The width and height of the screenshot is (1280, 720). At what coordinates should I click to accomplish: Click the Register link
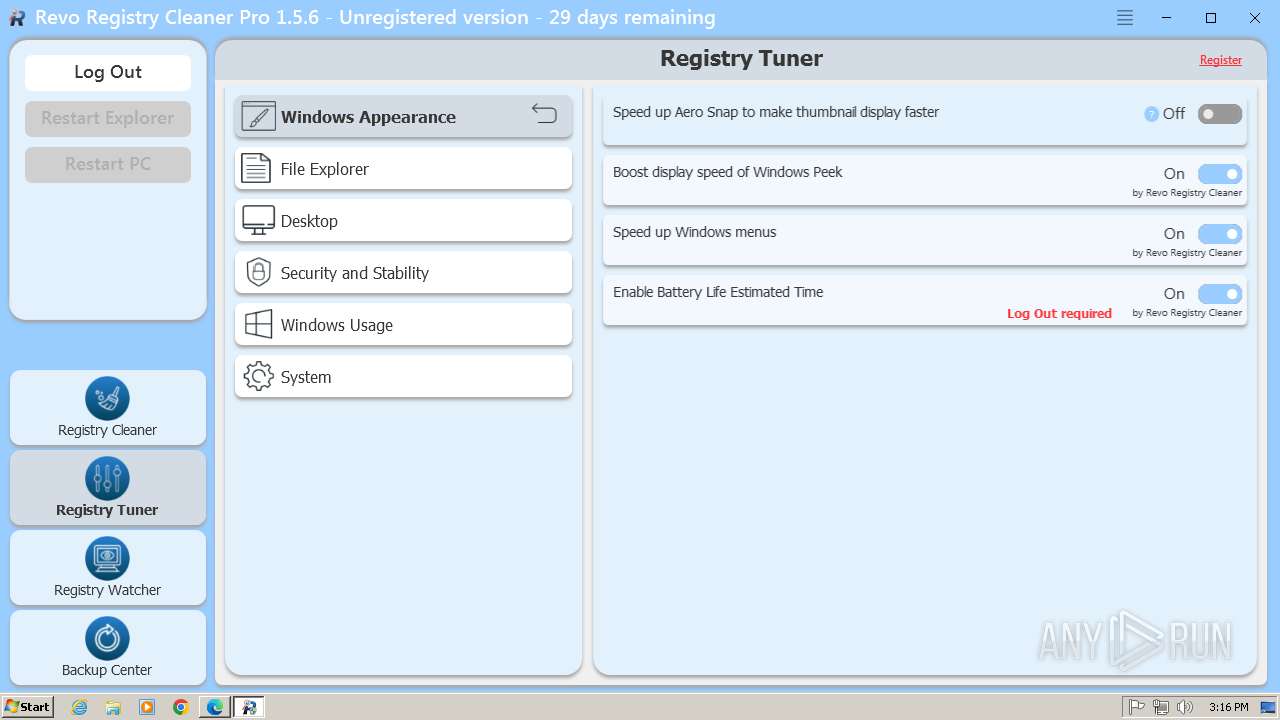[x=1221, y=60]
